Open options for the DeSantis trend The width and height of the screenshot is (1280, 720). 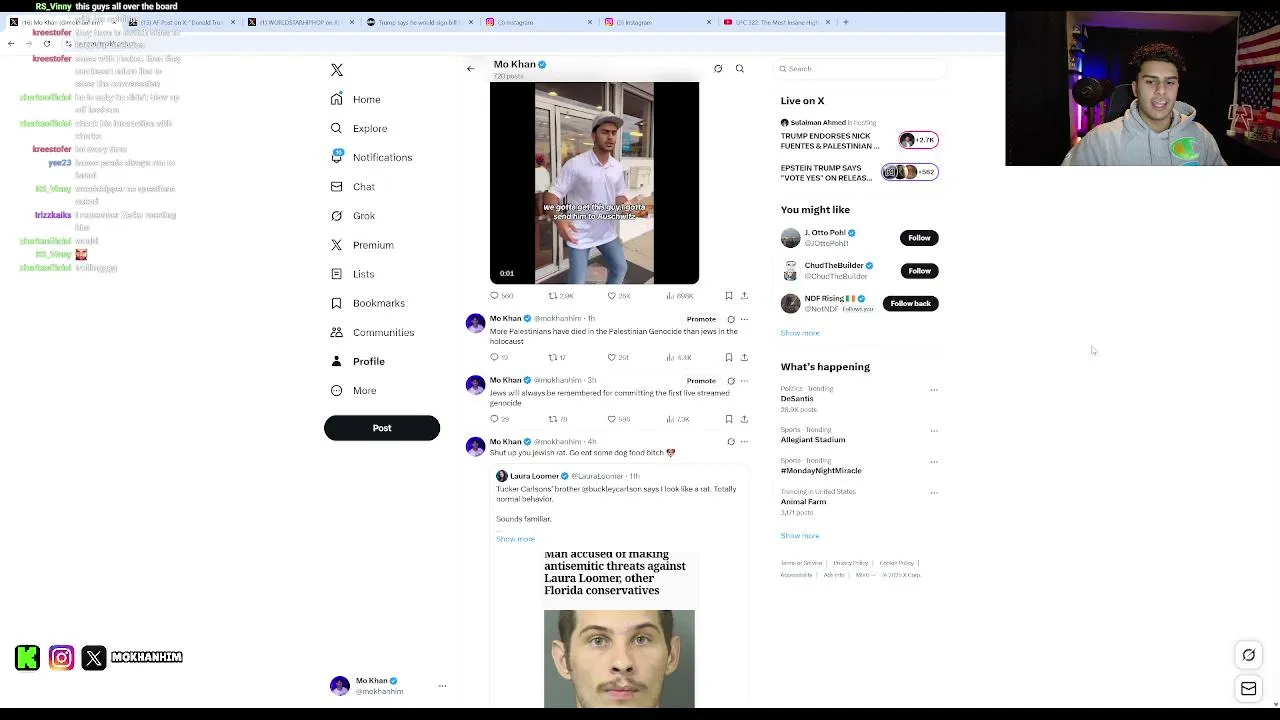click(x=934, y=390)
